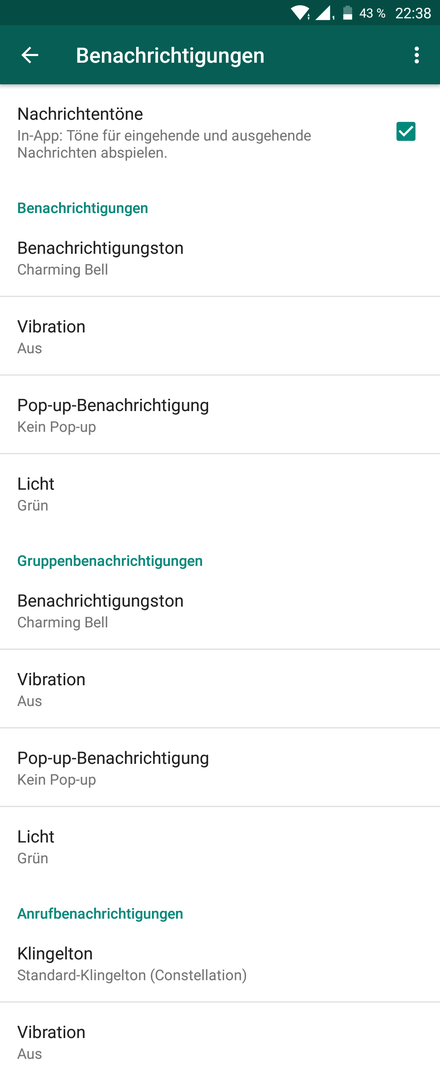
Task: Tap the Nachrichtentöne description text
Action: (x=164, y=144)
